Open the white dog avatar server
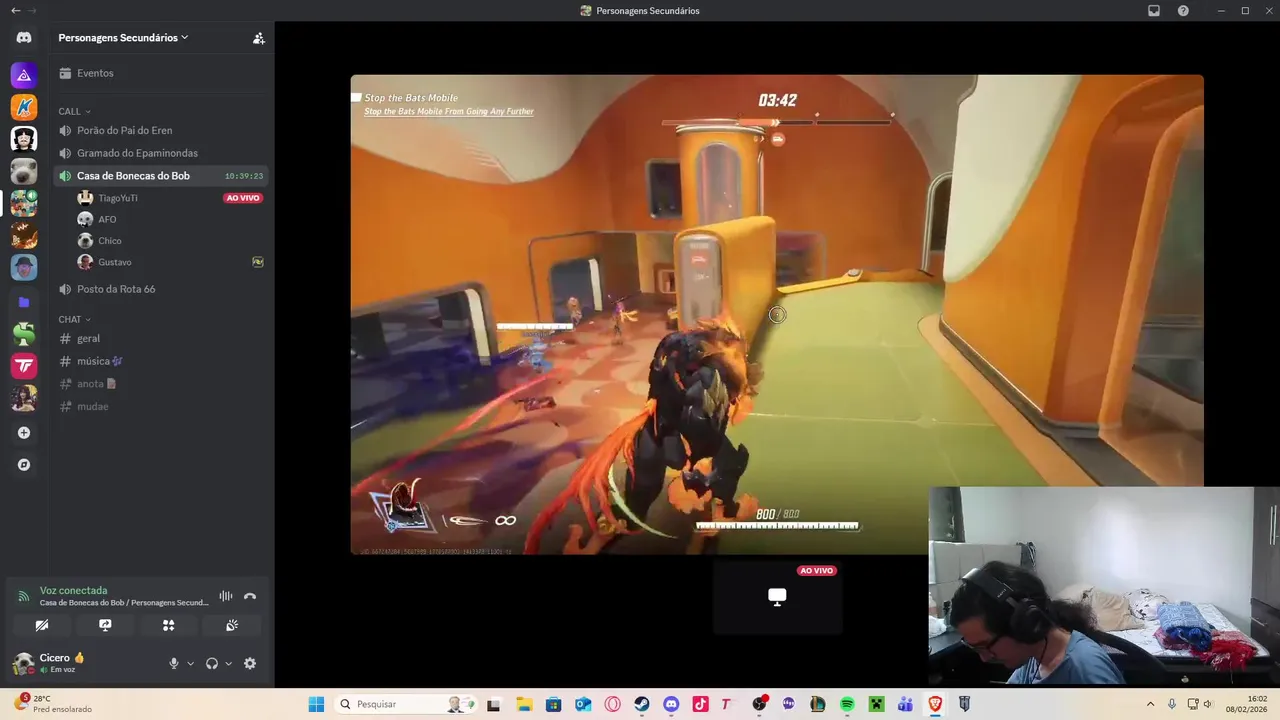Image resolution: width=1280 pixels, height=720 pixels. (24, 171)
